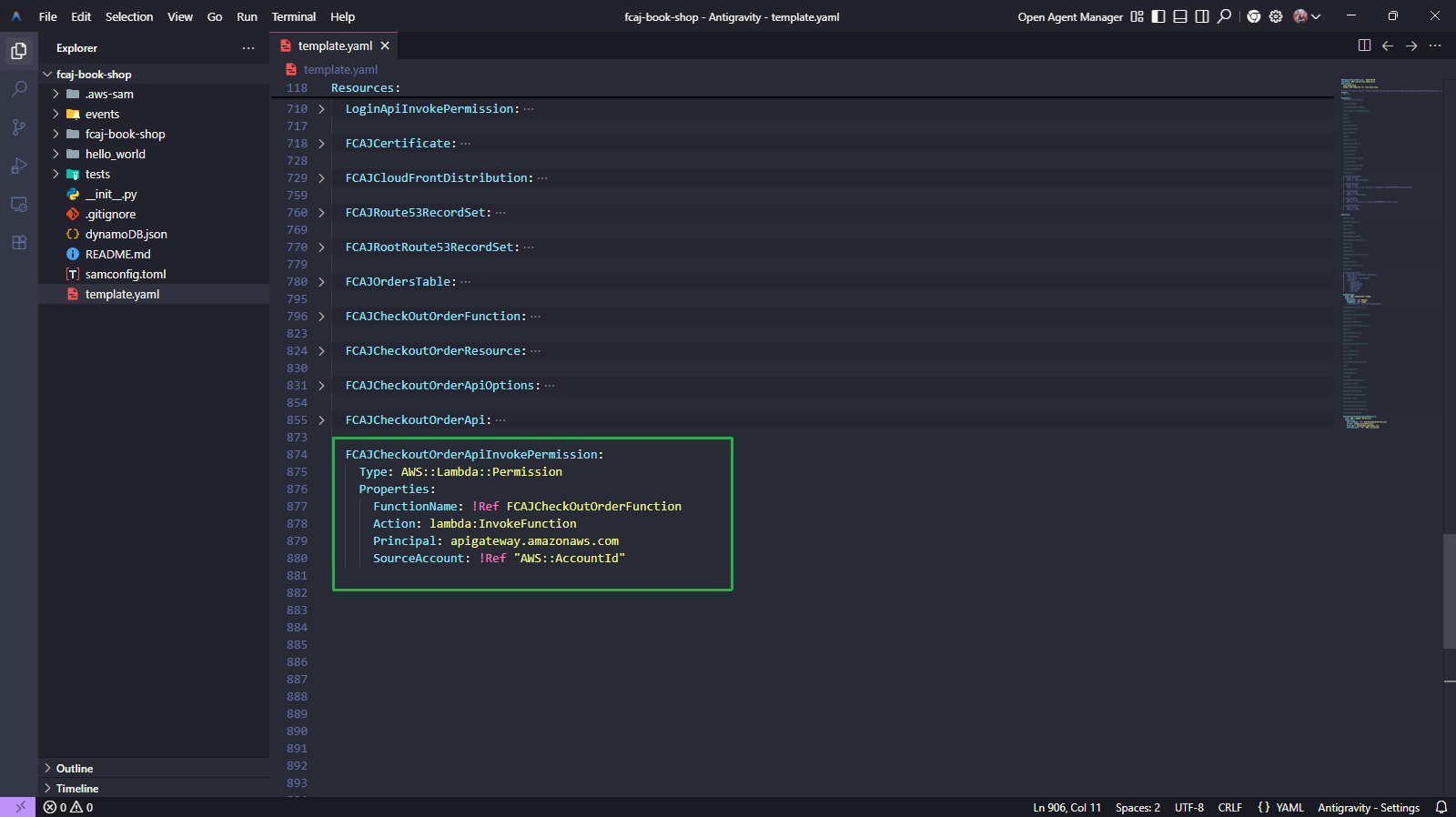The height and width of the screenshot is (817, 1456).
Task: Navigate forward with the right arrow
Action: pos(1411,45)
